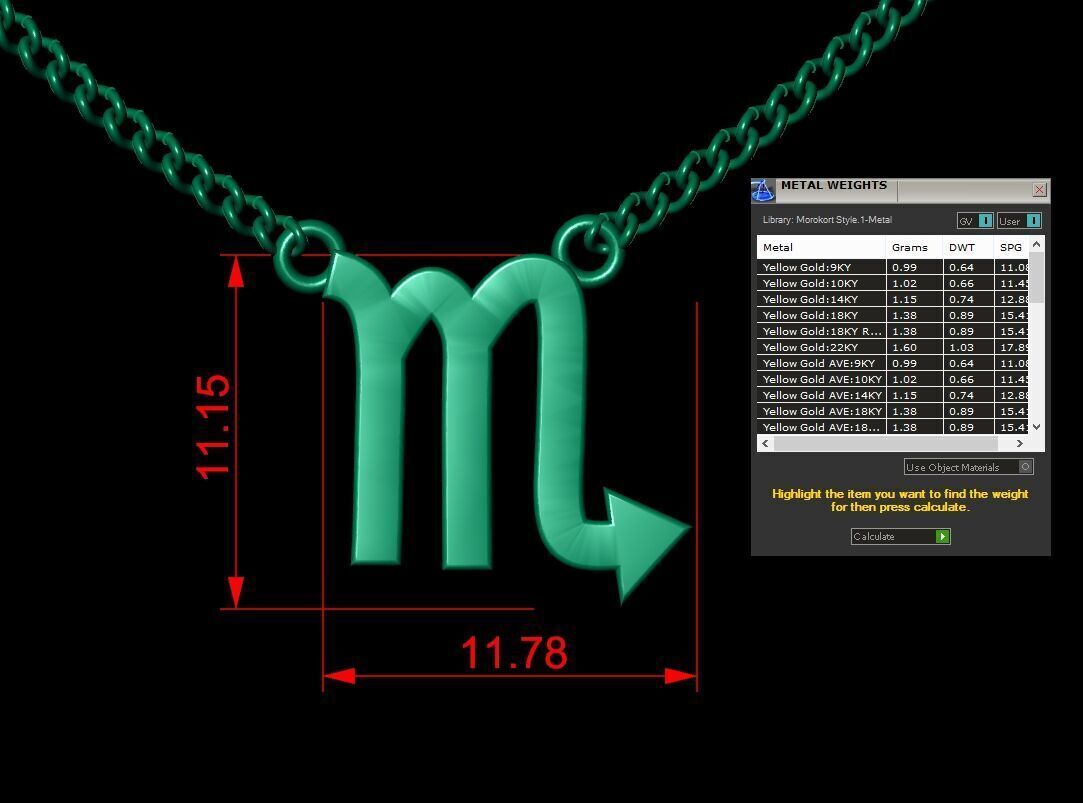1083x803 pixels.
Task: Click the Library: Morokort Style.1-Metal label
Action: tap(827, 220)
